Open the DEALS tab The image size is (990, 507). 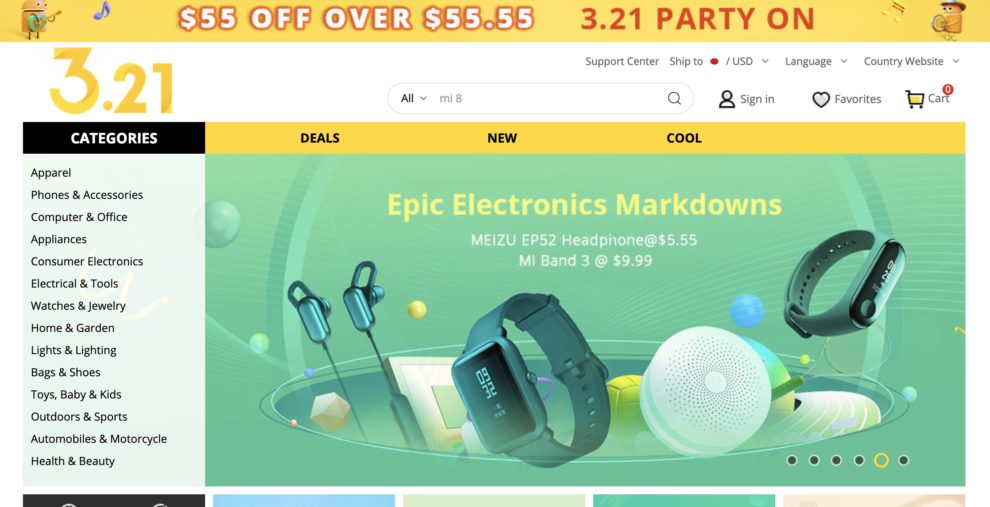point(320,138)
